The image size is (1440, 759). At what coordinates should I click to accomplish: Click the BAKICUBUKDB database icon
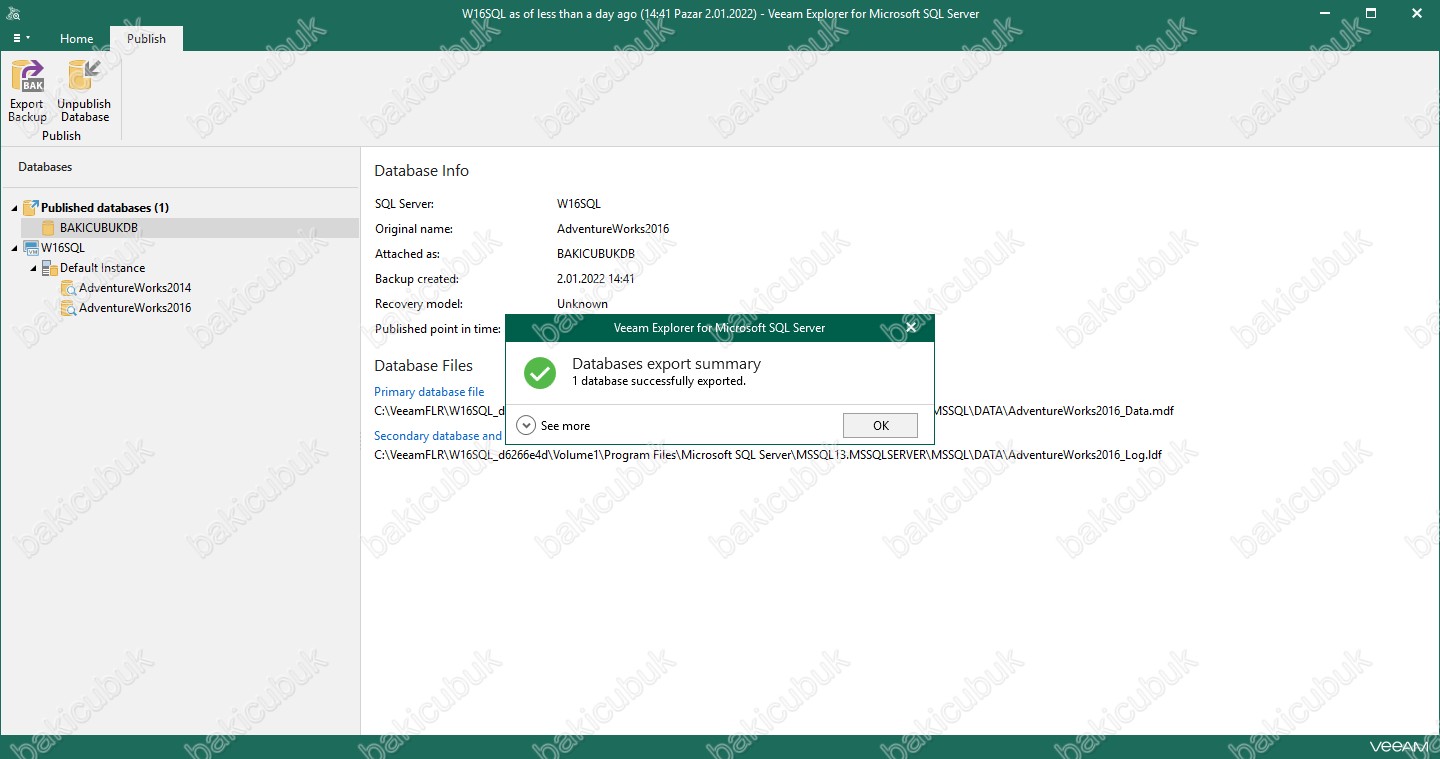click(49, 228)
